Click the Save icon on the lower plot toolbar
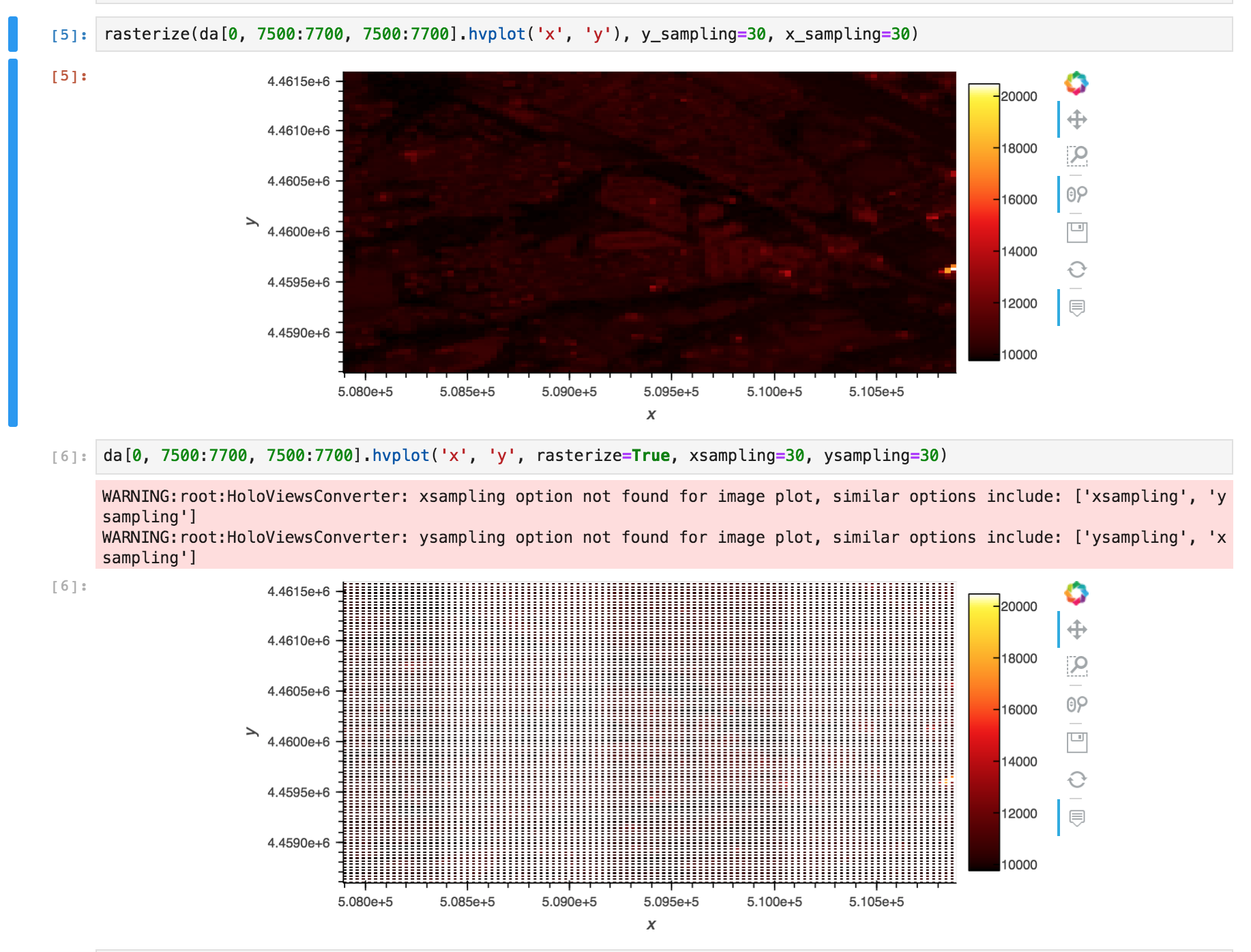The height and width of the screenshot is (952, 1251). click(x=1078, y=743)
